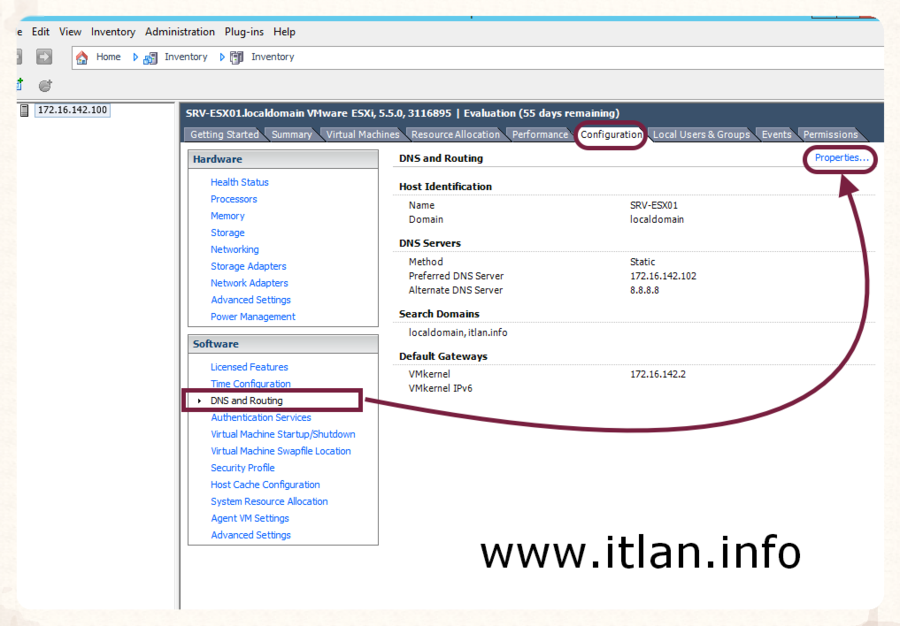Screen dimensions: 900x626
Task: Switch to the Local Users & Groups tab
Action: click(701, 135)
